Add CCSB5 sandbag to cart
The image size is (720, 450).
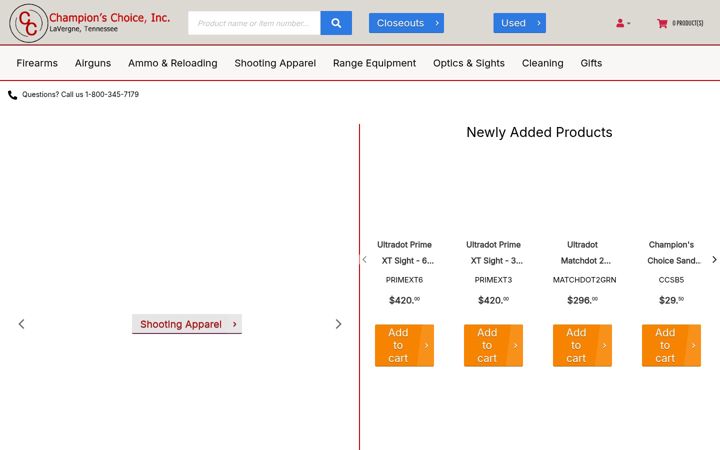671,345
